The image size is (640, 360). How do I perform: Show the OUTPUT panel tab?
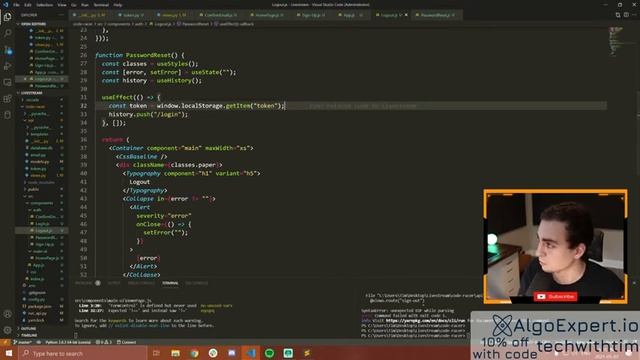(114, 283)
